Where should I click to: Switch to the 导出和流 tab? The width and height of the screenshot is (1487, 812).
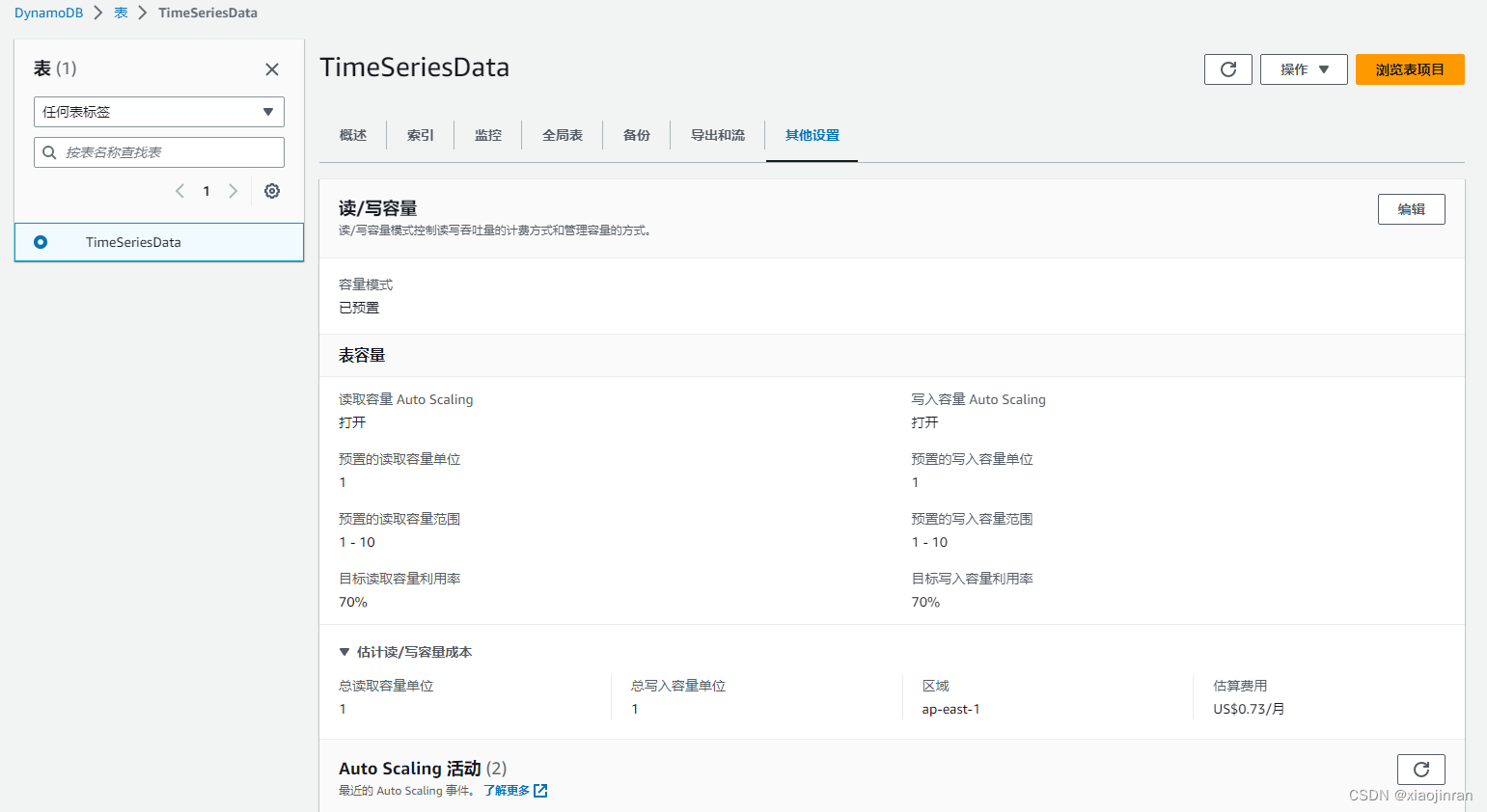718,135
